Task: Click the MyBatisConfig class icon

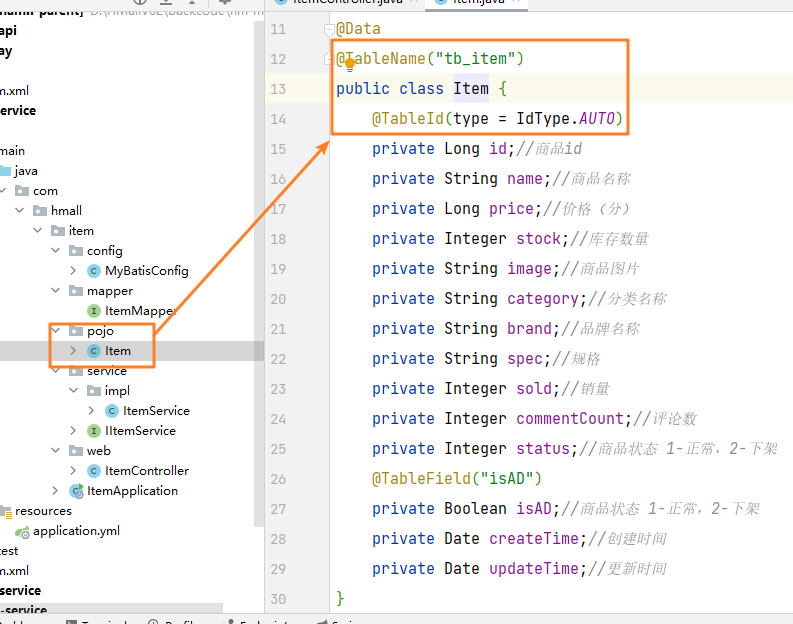Action: [94, 271]
